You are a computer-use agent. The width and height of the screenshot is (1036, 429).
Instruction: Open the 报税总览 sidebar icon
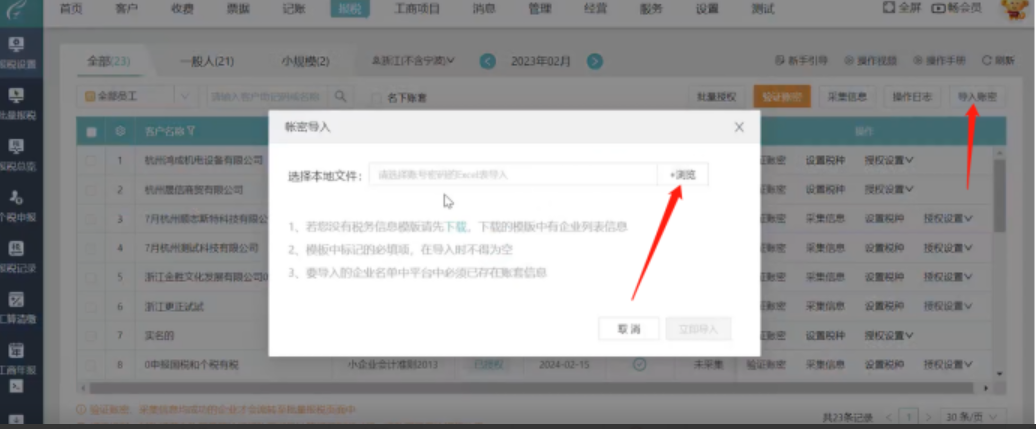point(17,153)
